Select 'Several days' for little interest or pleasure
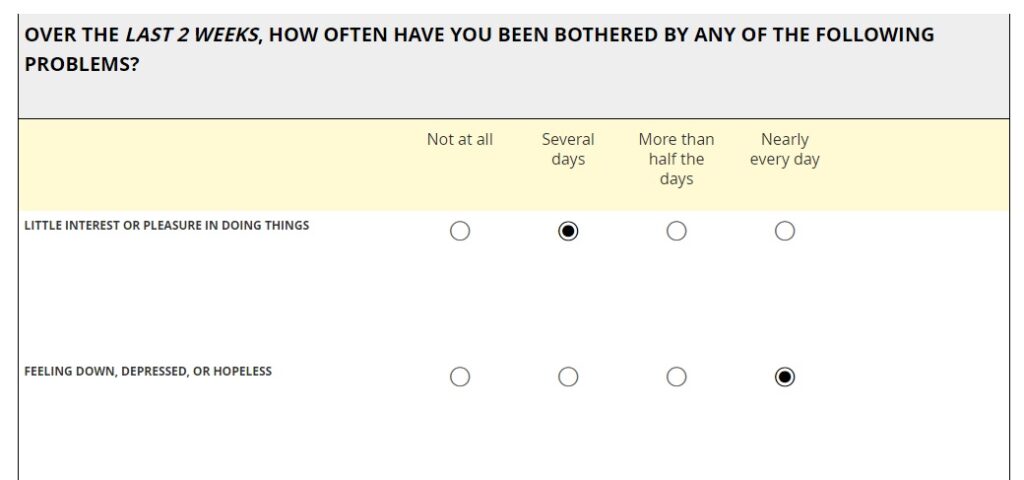 point(568,231)
